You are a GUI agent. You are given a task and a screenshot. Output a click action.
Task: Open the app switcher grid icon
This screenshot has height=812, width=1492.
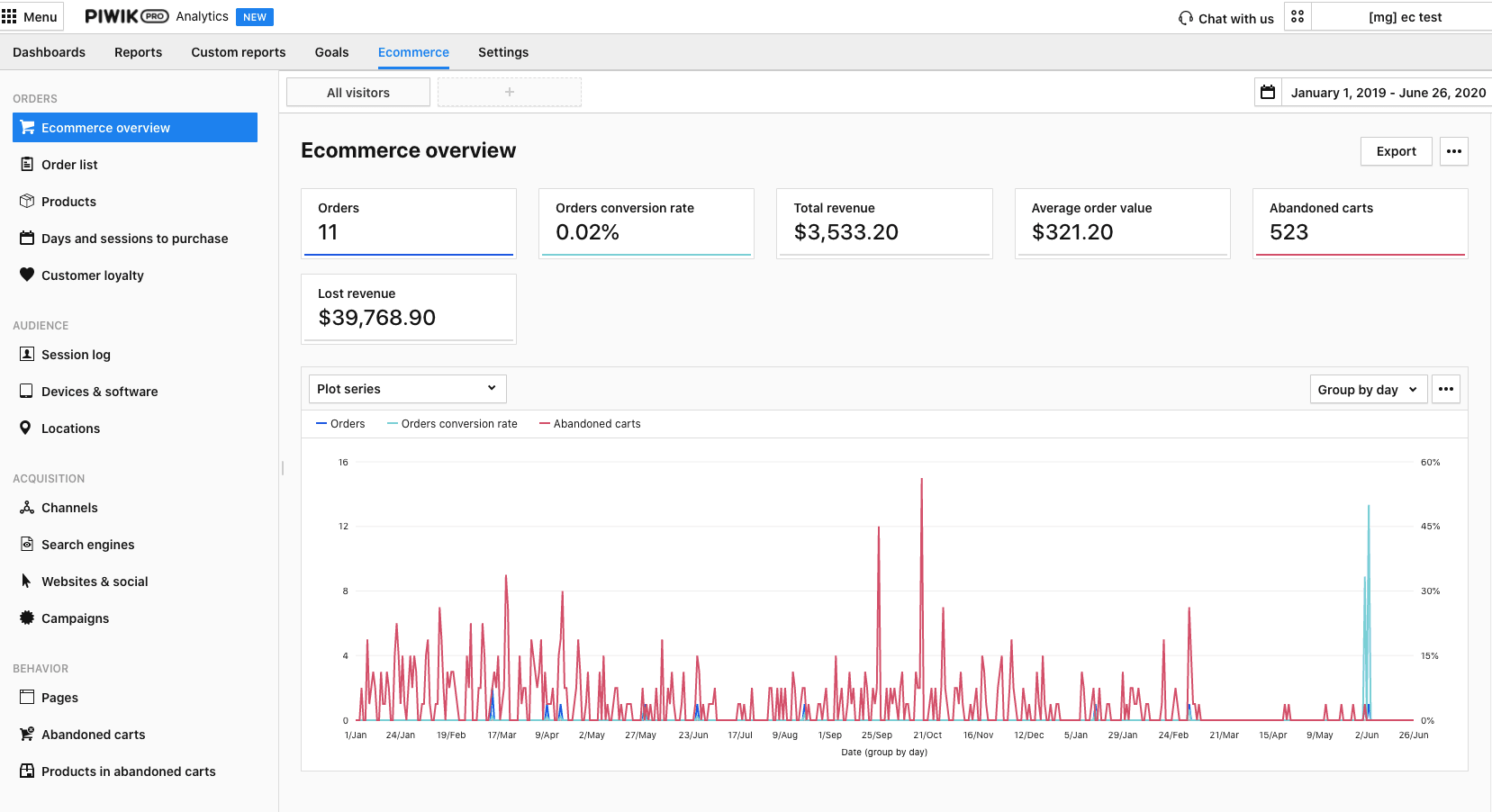(1298, 17)
